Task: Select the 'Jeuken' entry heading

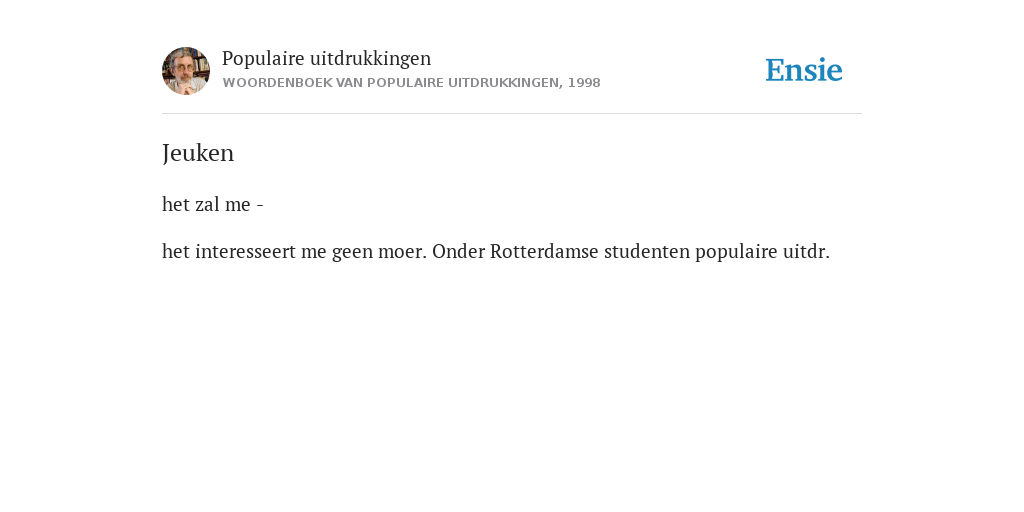Action: (198, 153)
